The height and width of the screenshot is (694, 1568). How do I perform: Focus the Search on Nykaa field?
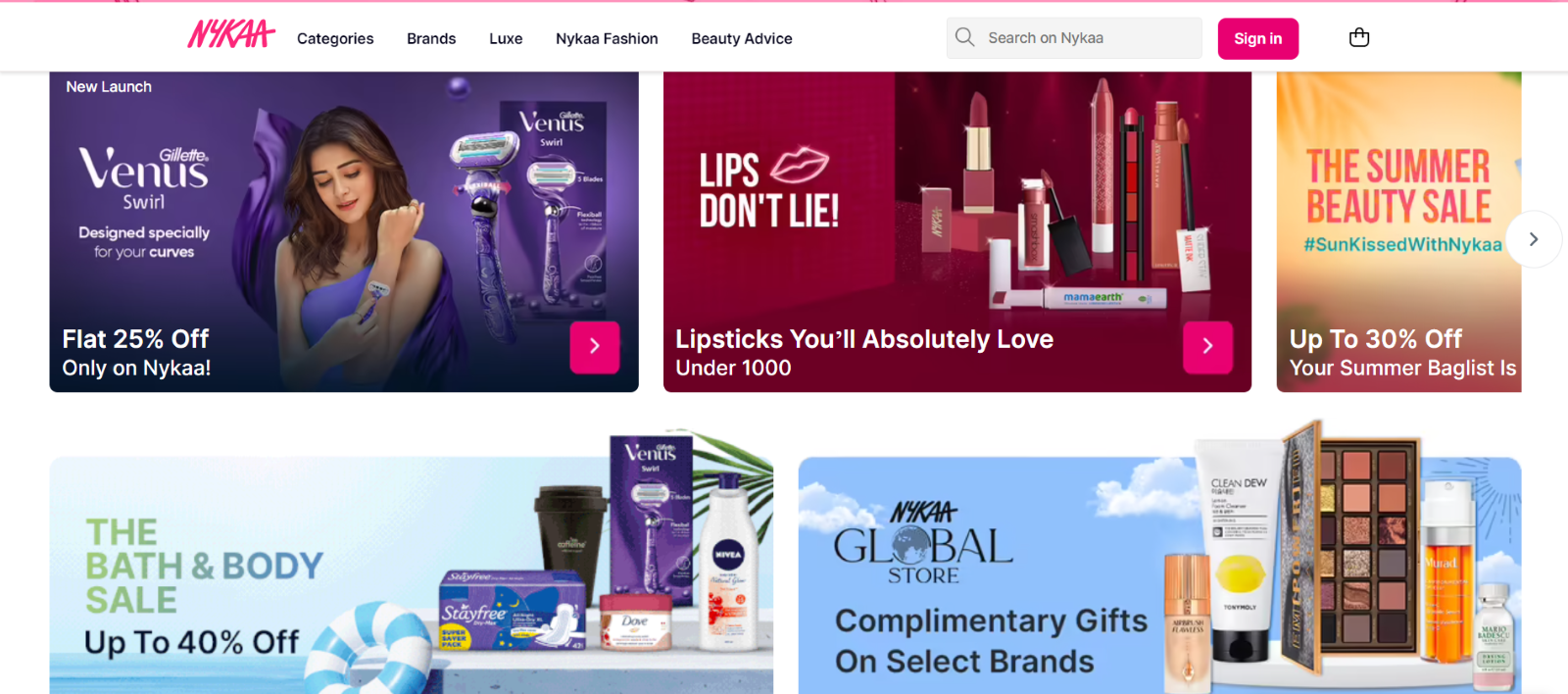click(x=1074, y=37)
